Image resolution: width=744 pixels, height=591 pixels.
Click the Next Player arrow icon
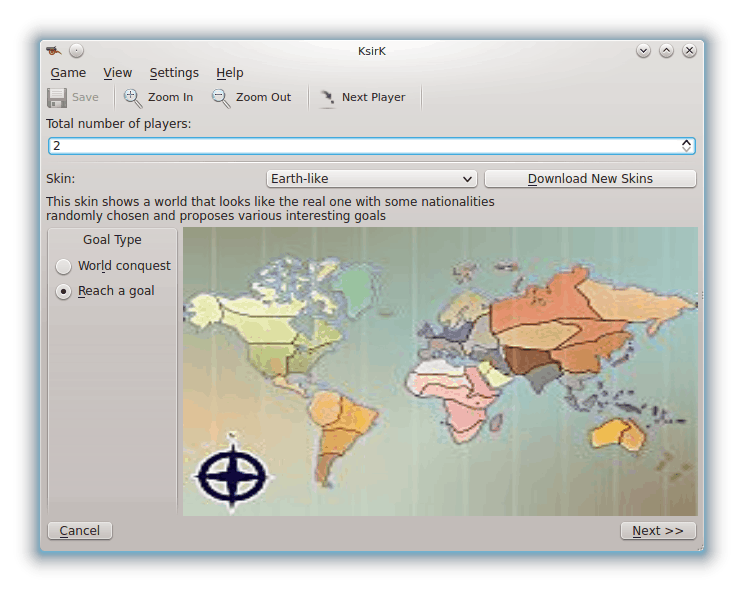326,98
